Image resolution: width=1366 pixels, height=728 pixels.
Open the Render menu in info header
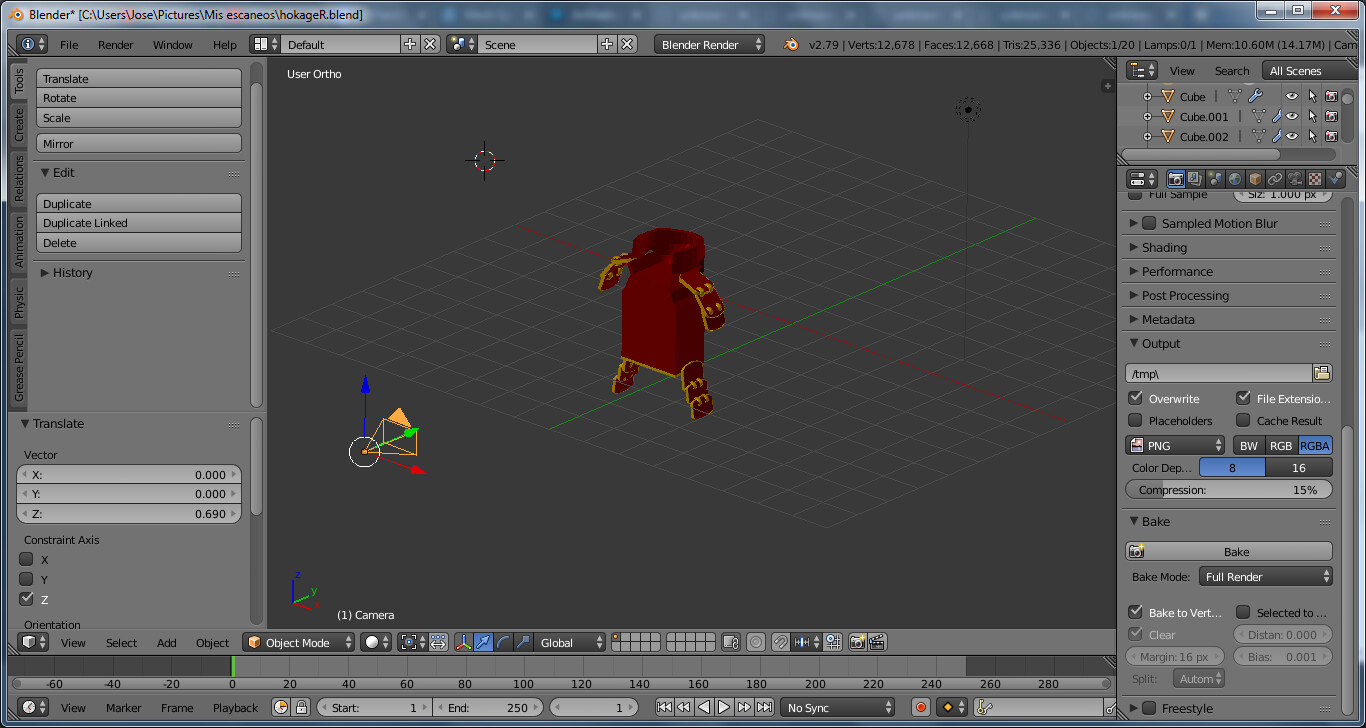click(116, 44)
